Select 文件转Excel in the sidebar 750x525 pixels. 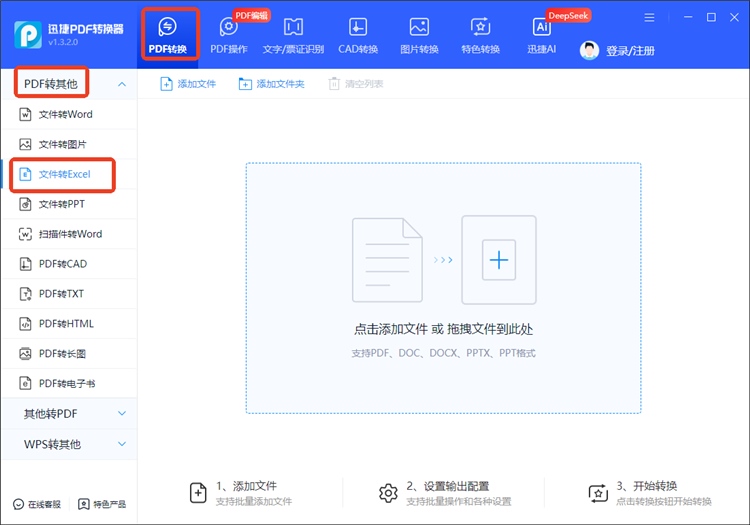(x=69, y=174)
